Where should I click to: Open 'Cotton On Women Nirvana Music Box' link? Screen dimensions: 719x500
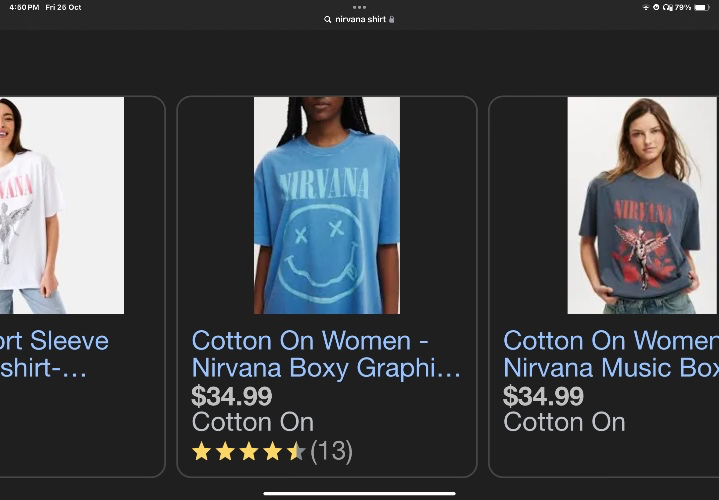[611, 354]
